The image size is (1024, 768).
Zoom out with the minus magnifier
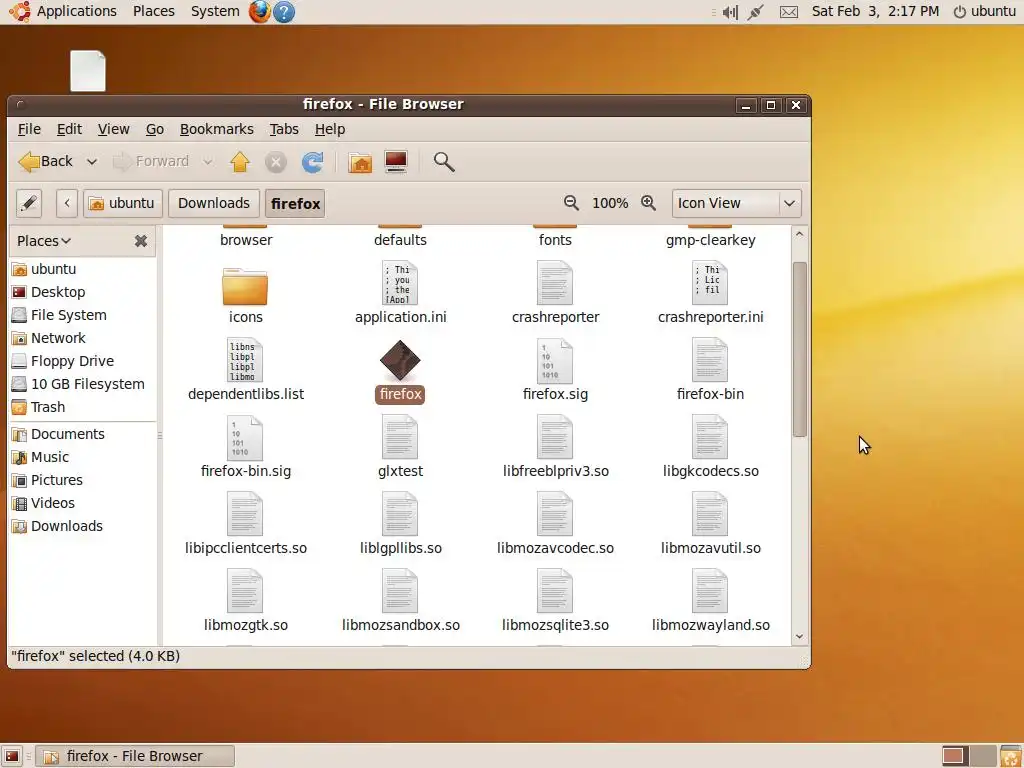(x=571, y=203)
